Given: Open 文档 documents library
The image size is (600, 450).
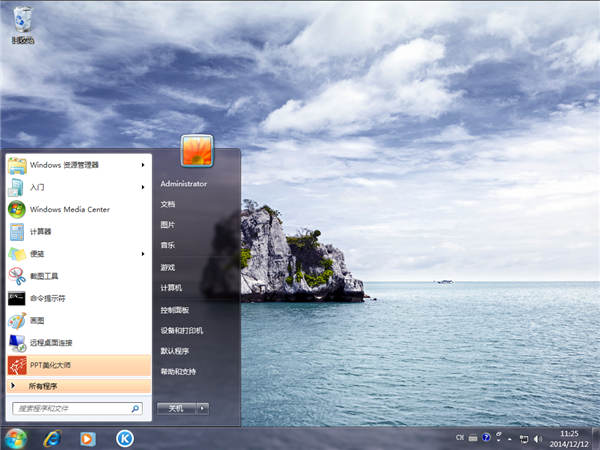Looking at the screenshot, I should coord(168,204).
